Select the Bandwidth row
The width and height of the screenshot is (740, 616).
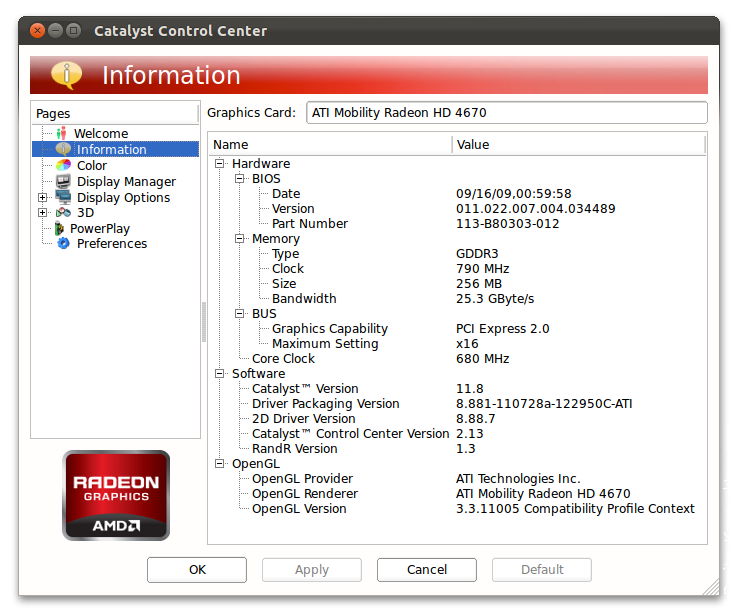pyautogui.click(x=457, y=299)
